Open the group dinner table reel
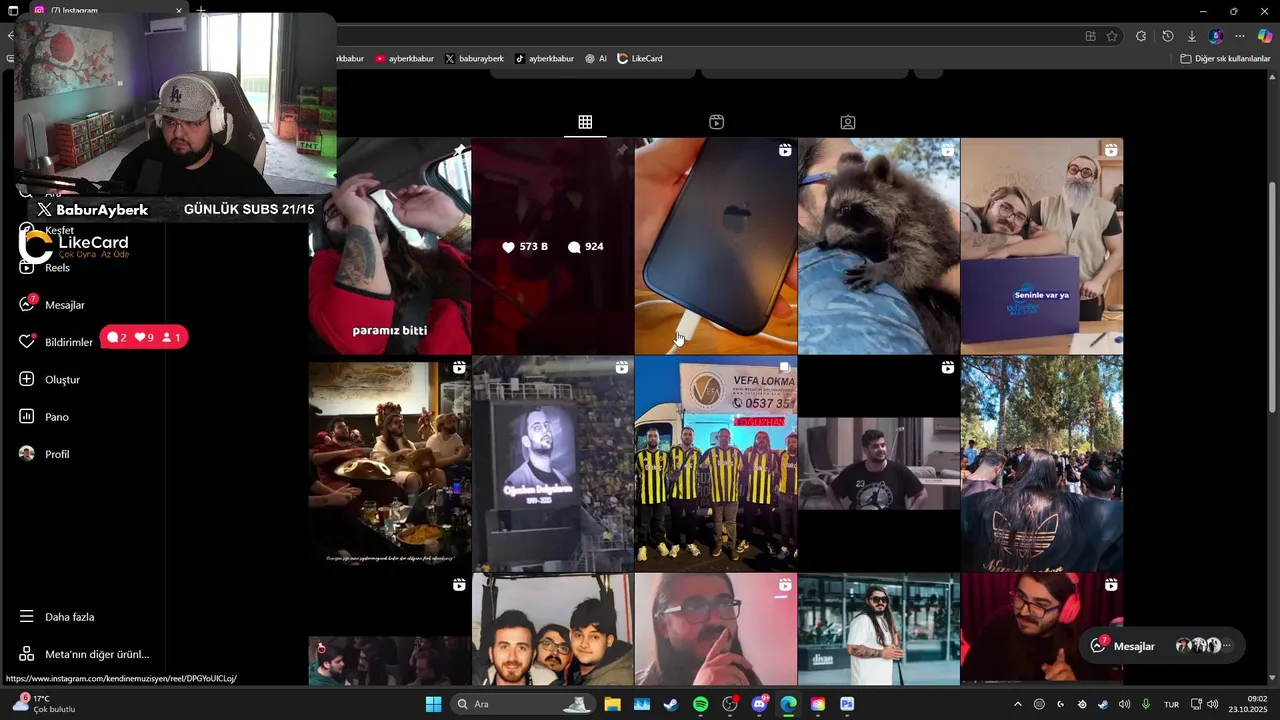 pyautogui.click(x=389, y=464)
